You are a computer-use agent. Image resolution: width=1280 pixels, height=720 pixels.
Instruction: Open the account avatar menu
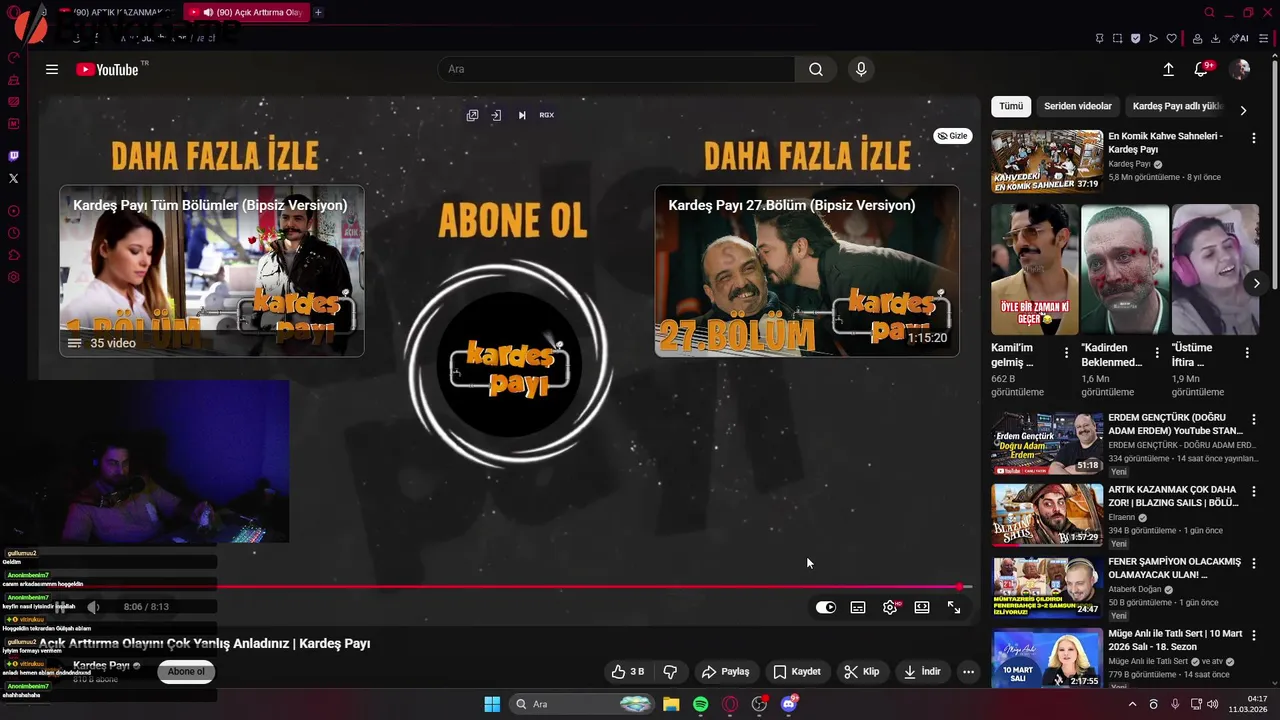click(x=1239, y=69)
